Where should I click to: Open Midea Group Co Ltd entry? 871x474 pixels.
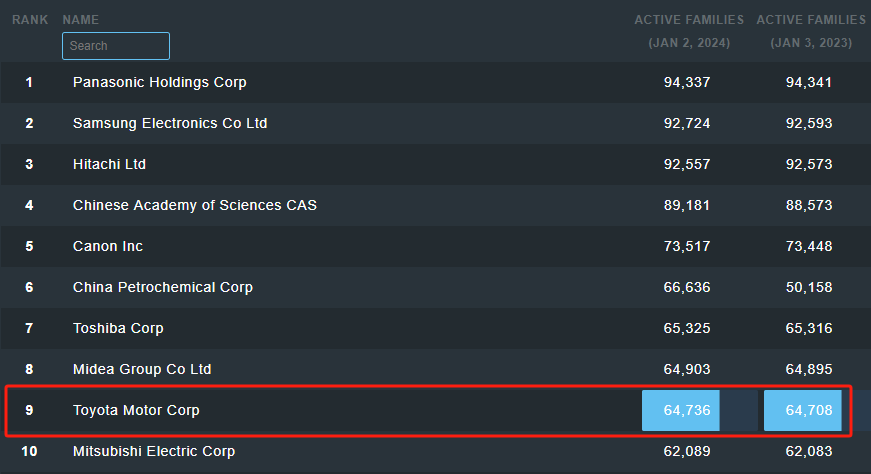pos(142,369)
